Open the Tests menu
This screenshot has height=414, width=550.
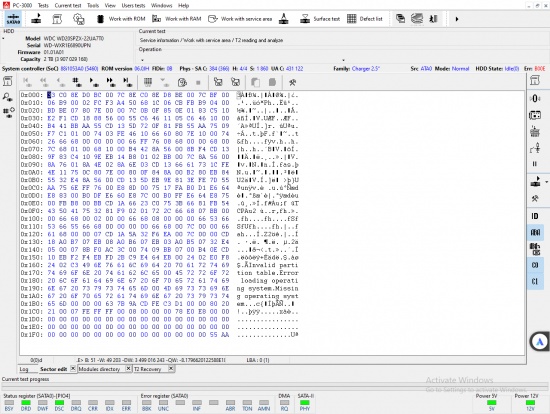(x=43, y=5)
